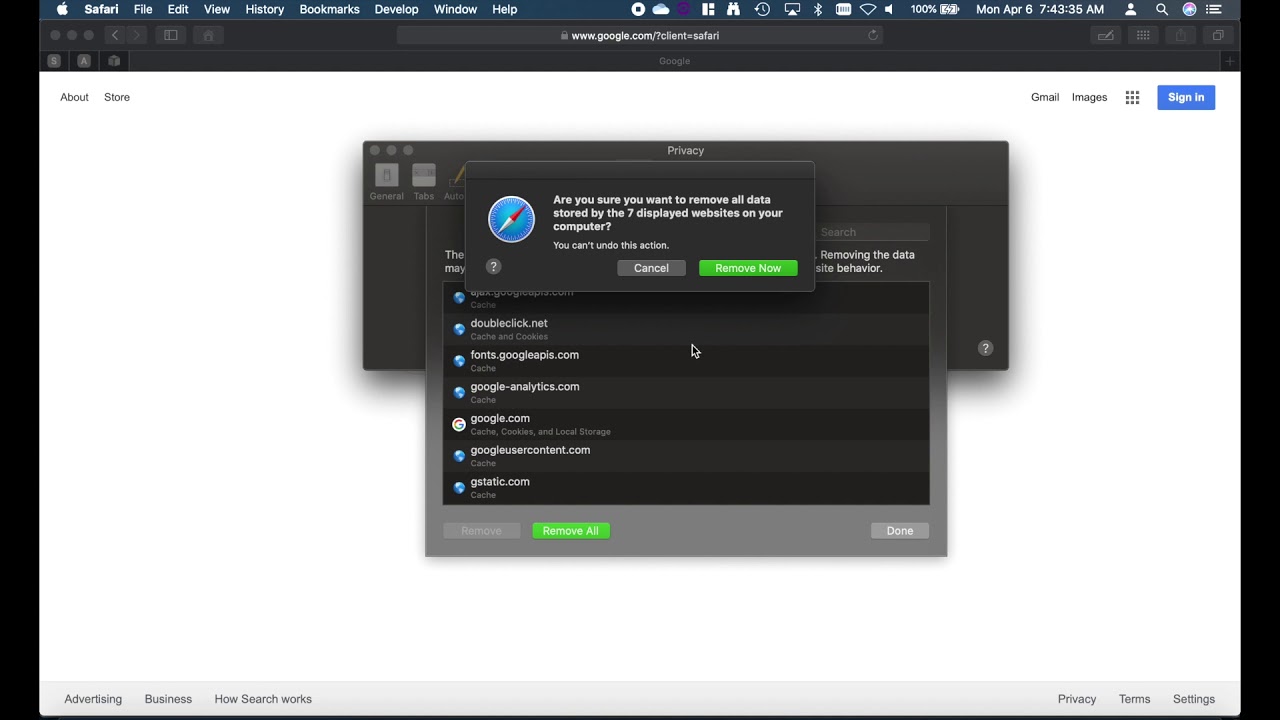Image resolution: width=1280 pixels, height=720 pixels.
Task: Open the Terms footer link
Action: click(x=1135, y=699)
